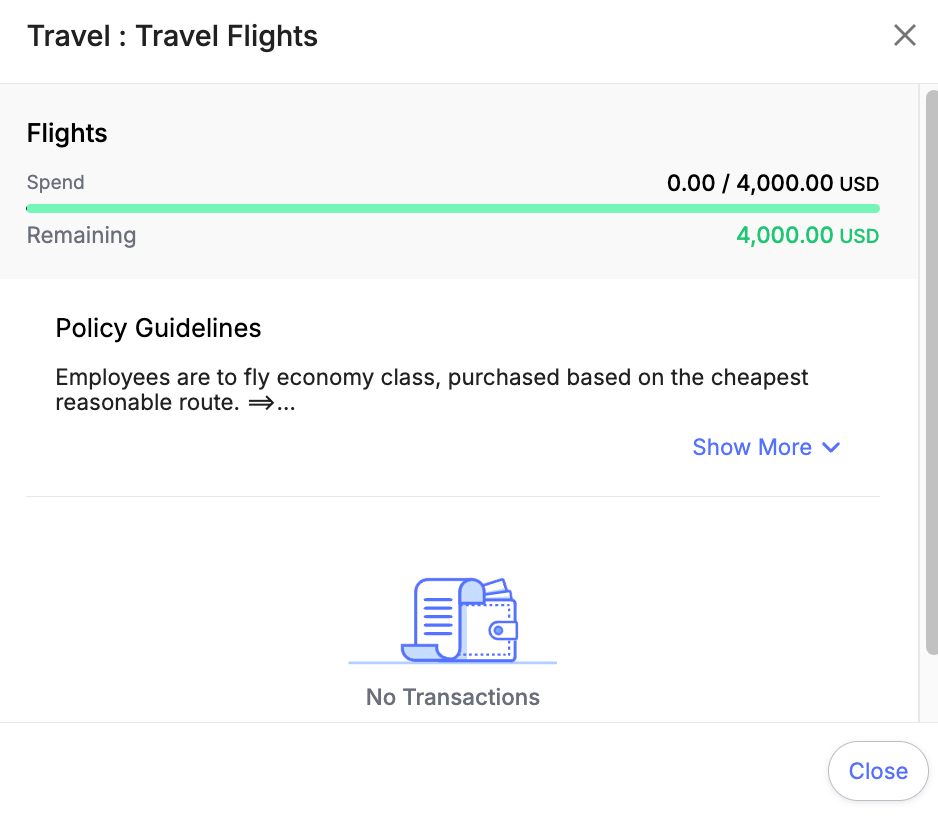Select the No Transactions label
The image size is (938, 818).
tap(453, 697)
